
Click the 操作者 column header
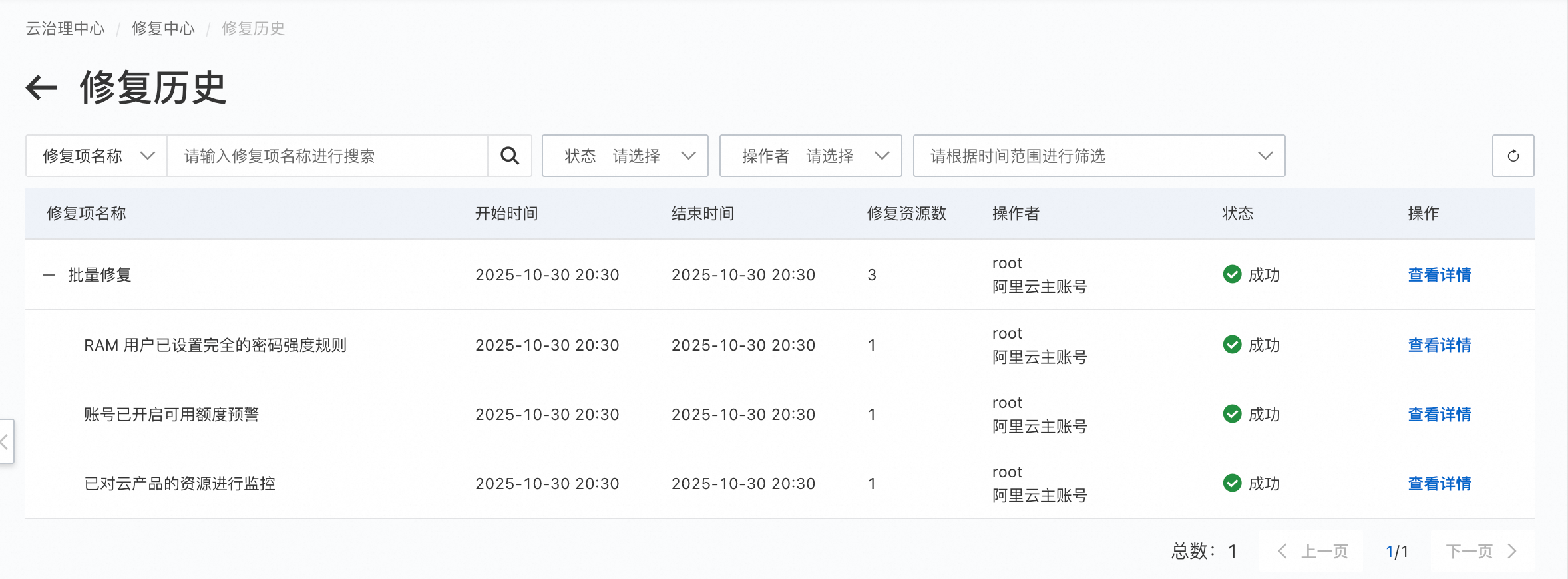point(1016,214)
